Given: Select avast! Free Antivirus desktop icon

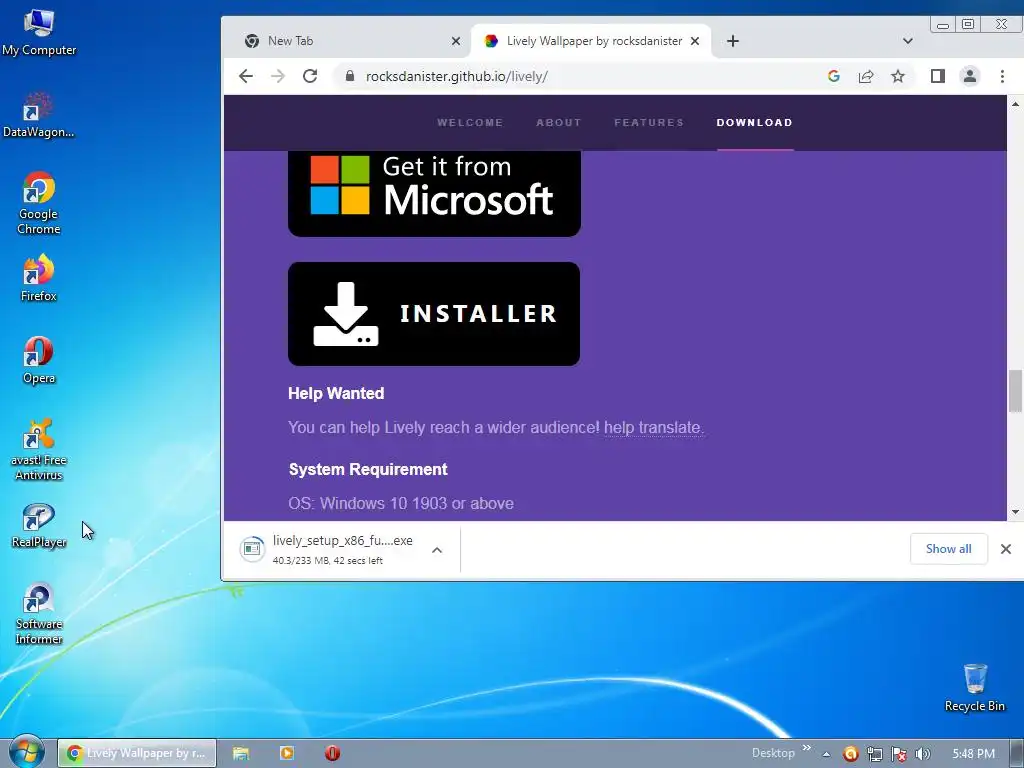Looking at the screenshot, I should 39,449.
